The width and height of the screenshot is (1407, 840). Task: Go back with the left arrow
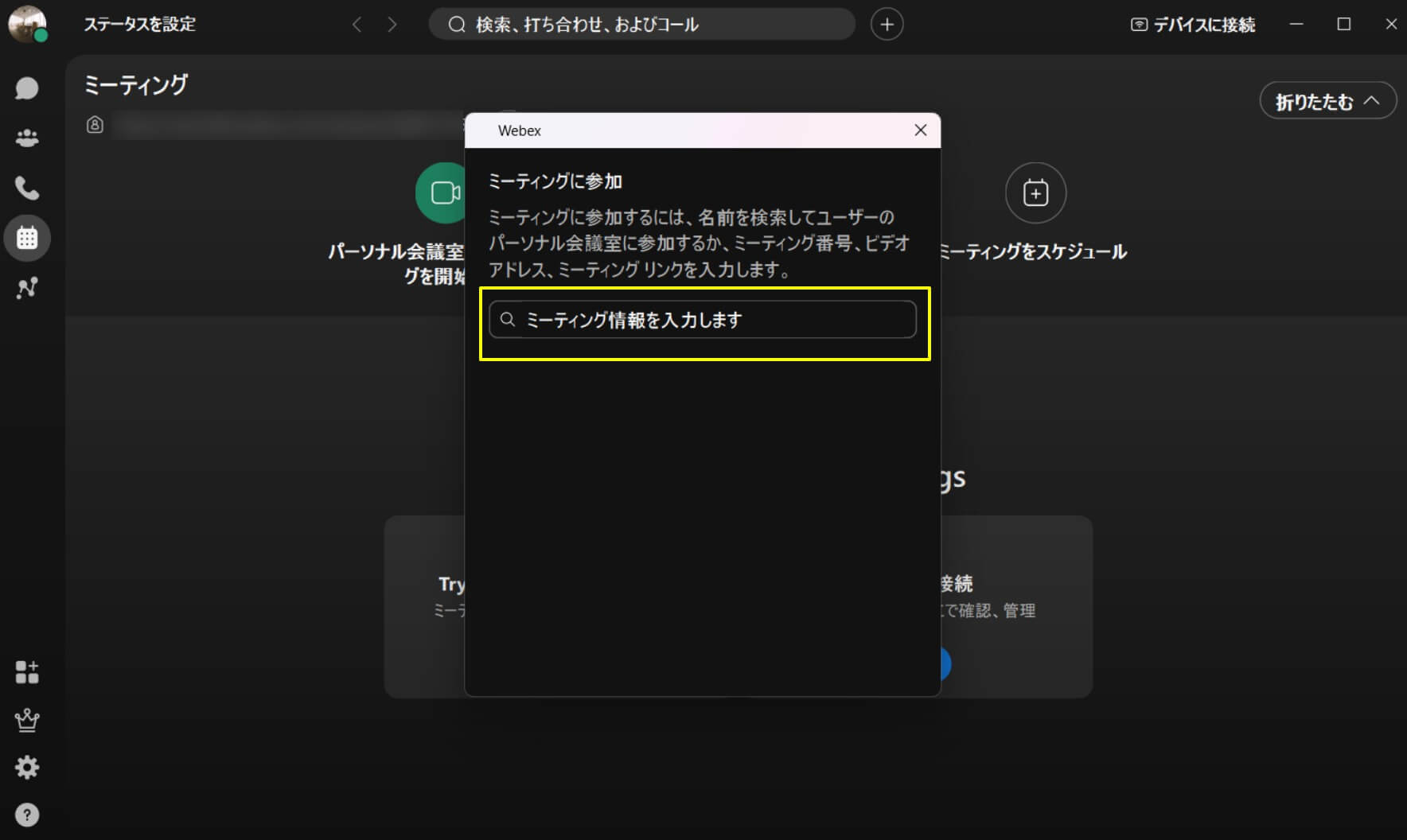tap(357, 25)
